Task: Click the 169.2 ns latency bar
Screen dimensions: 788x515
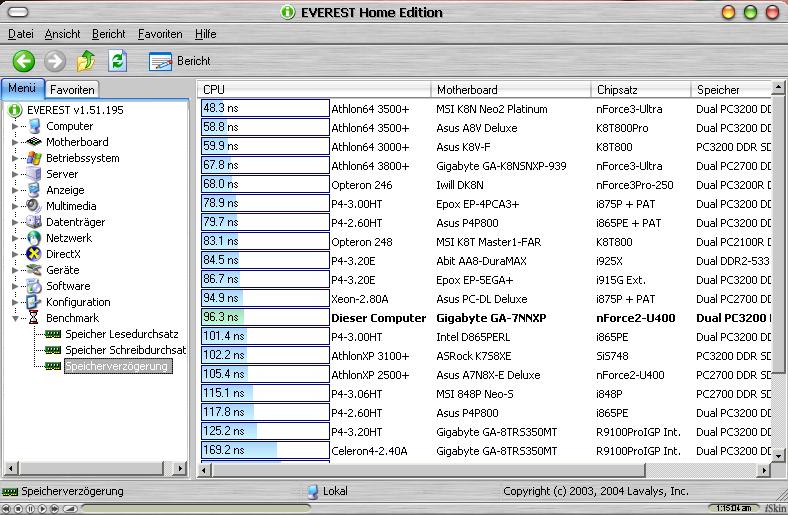Action: point(265,450)
